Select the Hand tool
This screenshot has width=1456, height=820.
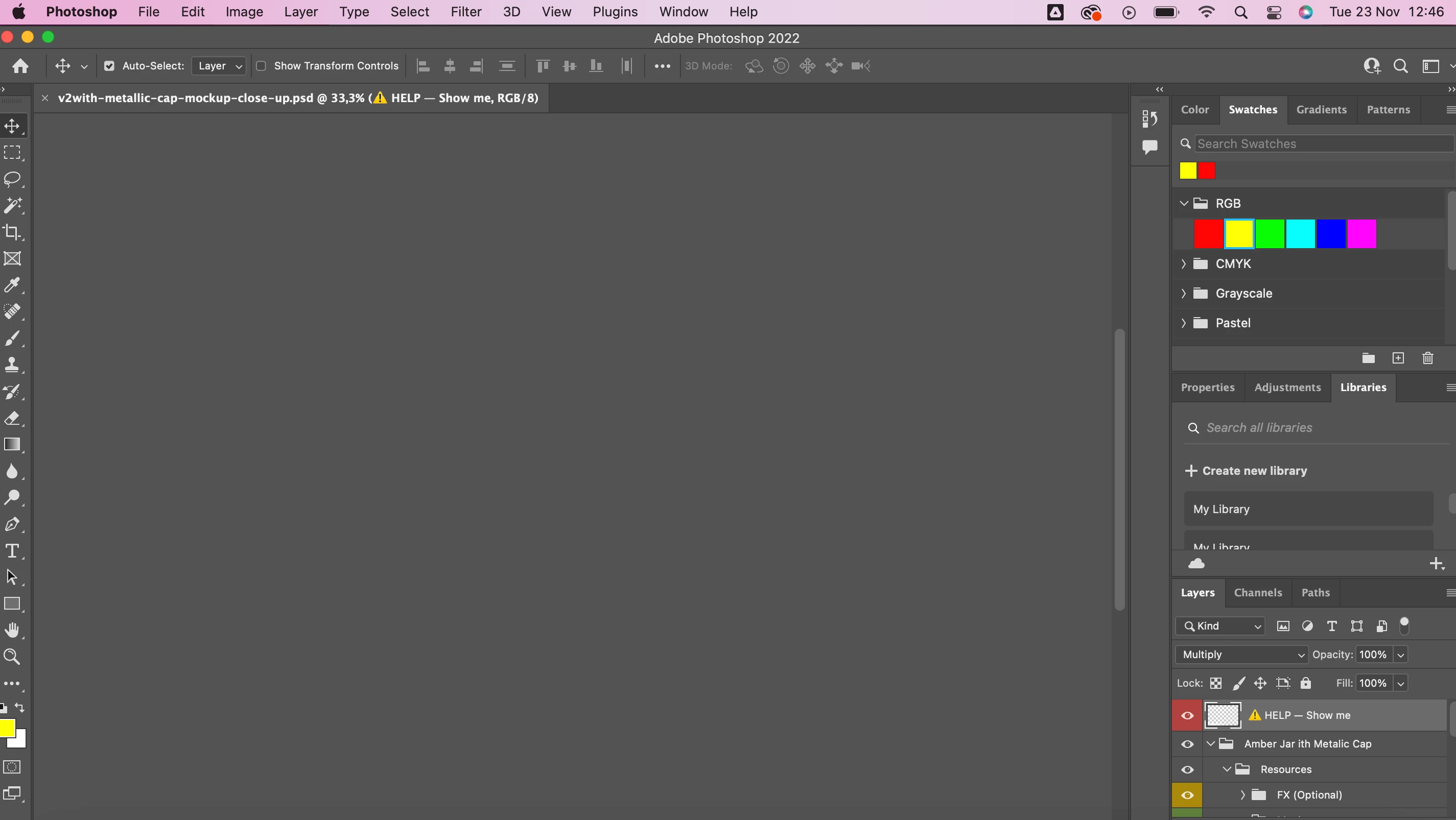click(x=12, y=630)
